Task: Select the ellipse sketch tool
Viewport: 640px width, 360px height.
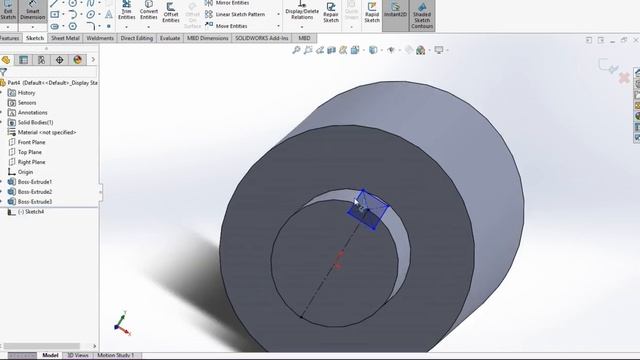Action: [x=91, y=14]
